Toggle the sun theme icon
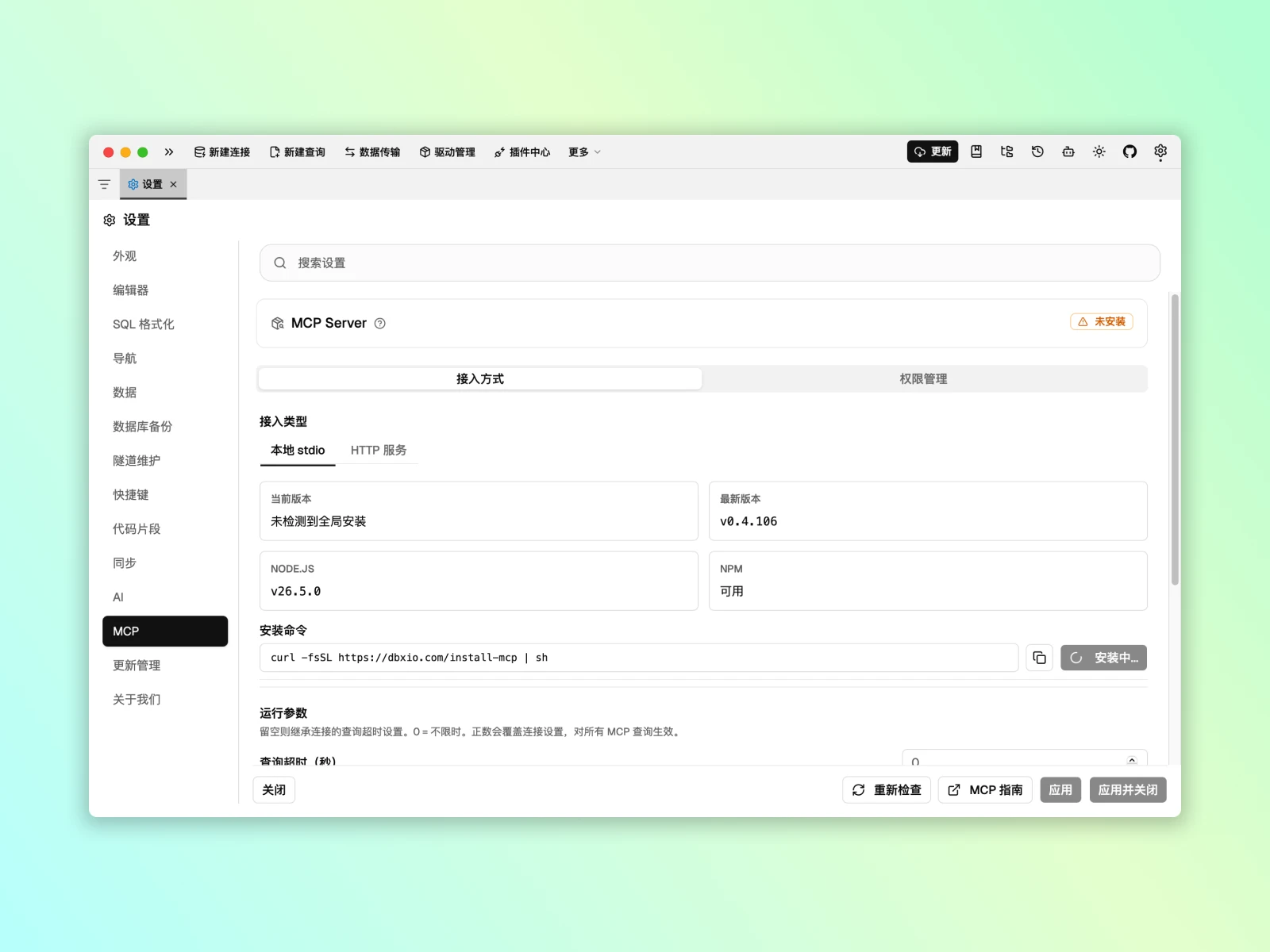 (1099, 152)
